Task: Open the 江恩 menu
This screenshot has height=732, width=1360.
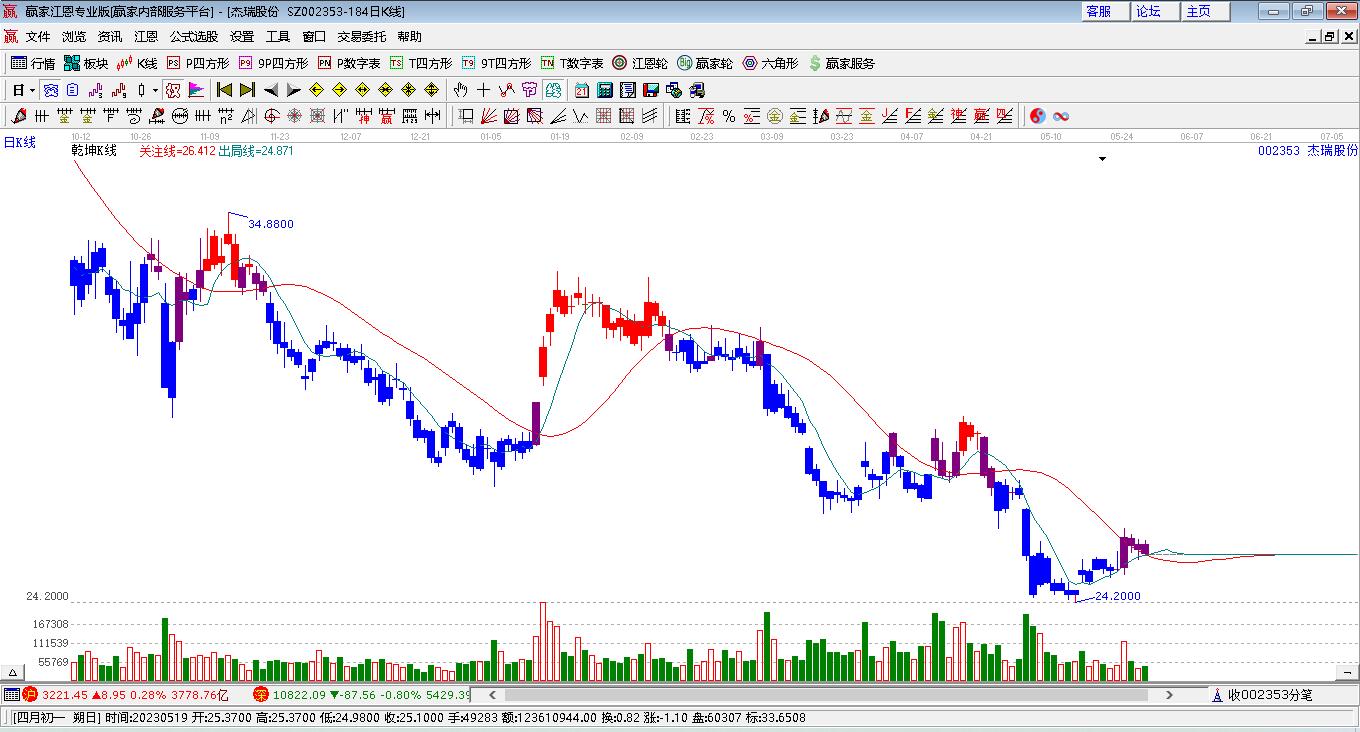Action: [x=146, y=37]
